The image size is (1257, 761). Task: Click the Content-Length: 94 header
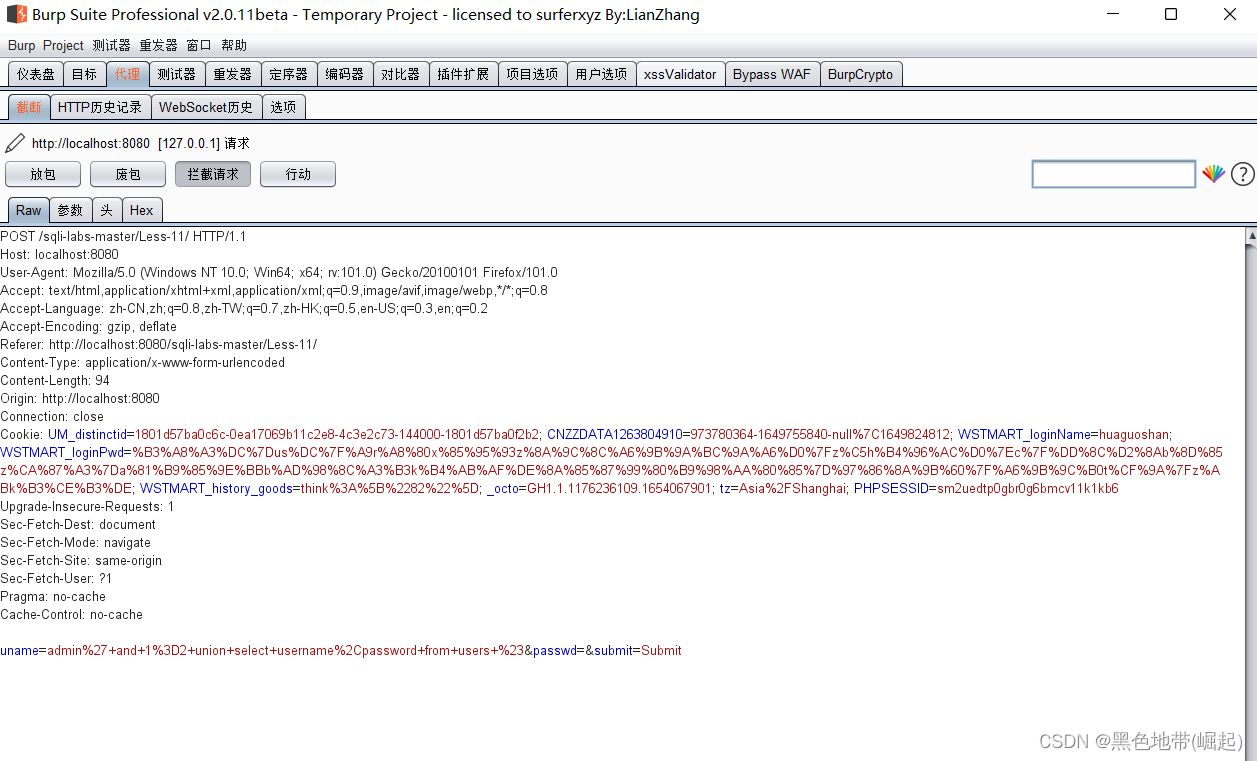pyautogui.click(x=55, y=381)
